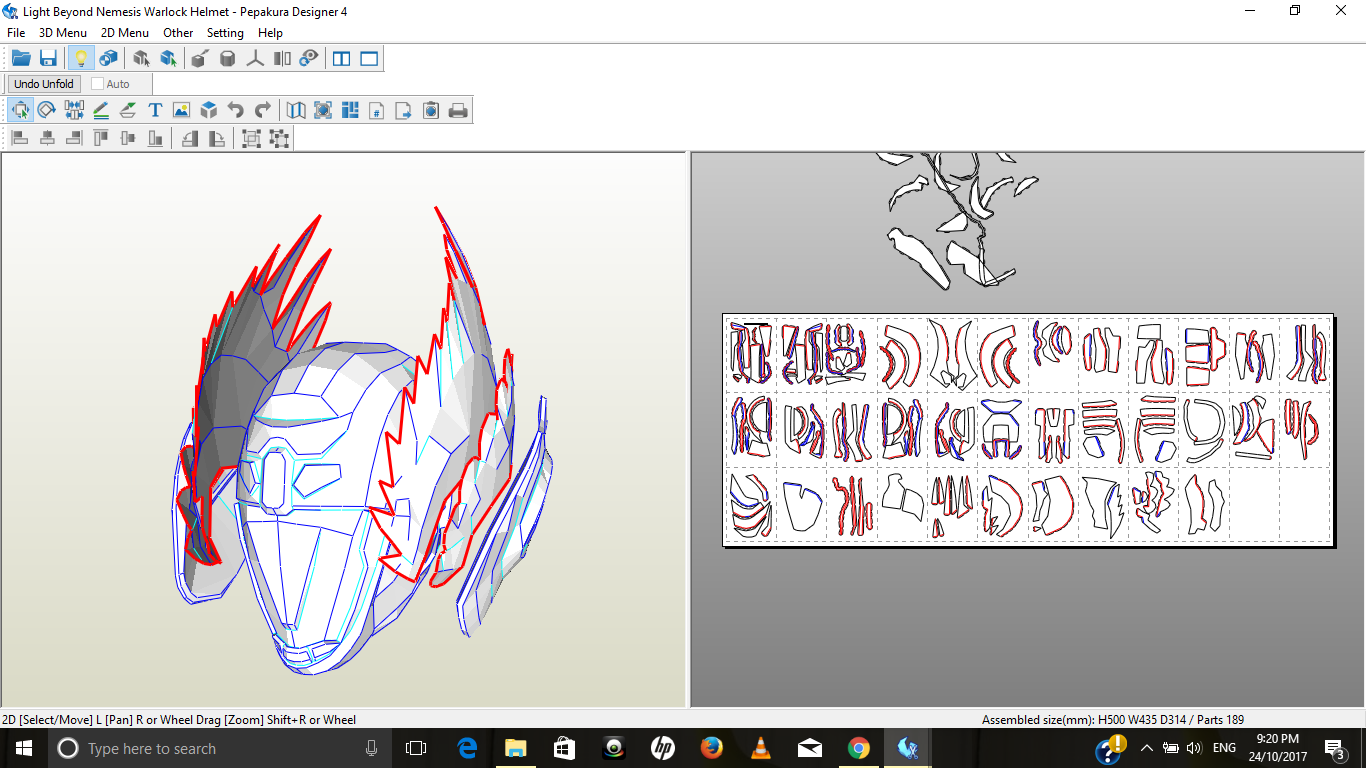The image size is (1366, 768).
Task: Click the Redo arrow
Action: [263, 110]
